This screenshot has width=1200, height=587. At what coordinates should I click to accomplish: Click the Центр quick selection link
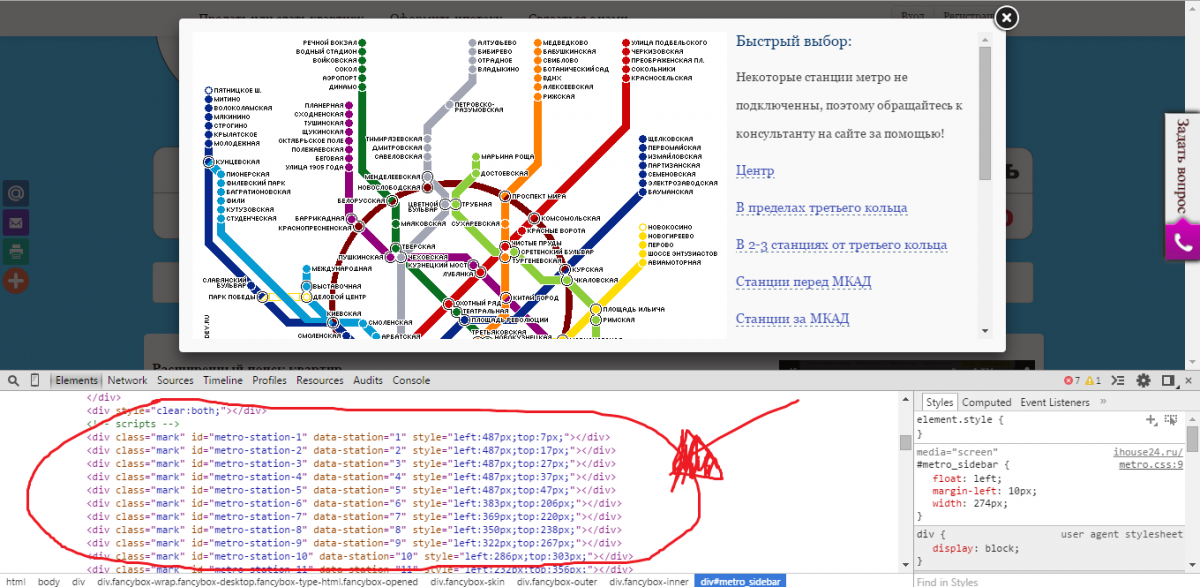[x=755, y=171]
